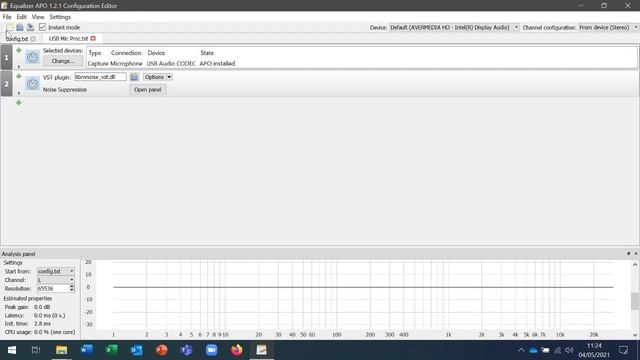Open the File menu
Image resolution: width=640 pixels, height=360 pixels.
pyautogui.click(x=7, y=17)
